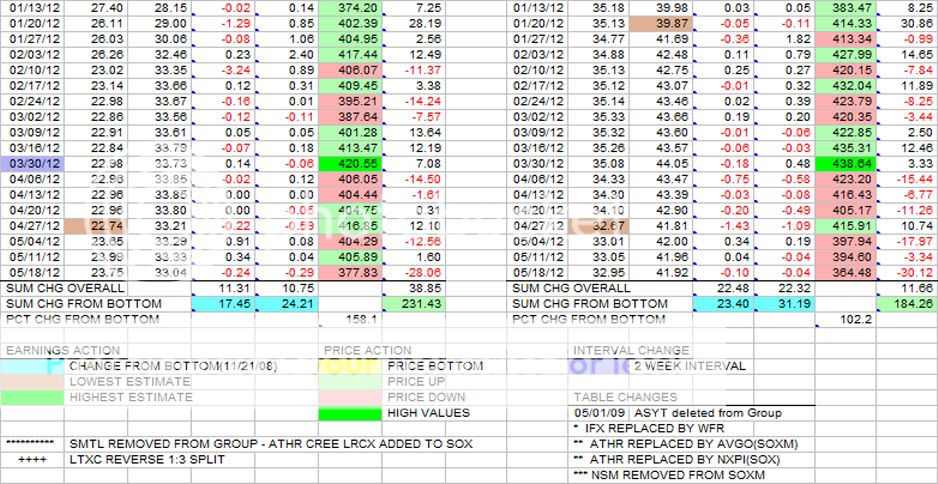Click the 2 Week Interval legend cell

[689, 366]
